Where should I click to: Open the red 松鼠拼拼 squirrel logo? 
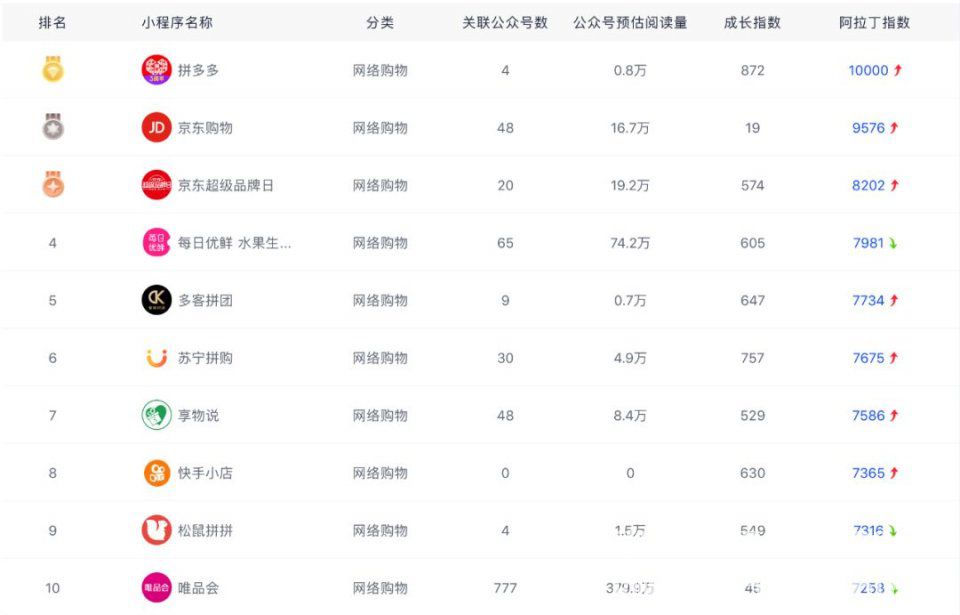[x=156, y=530]
